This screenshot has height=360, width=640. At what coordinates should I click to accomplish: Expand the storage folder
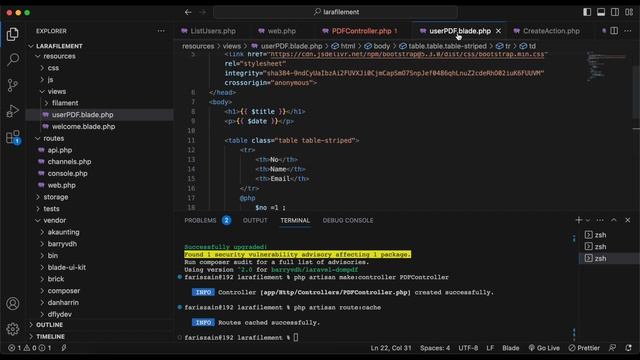pyautogui.click(x=56, y=197)
